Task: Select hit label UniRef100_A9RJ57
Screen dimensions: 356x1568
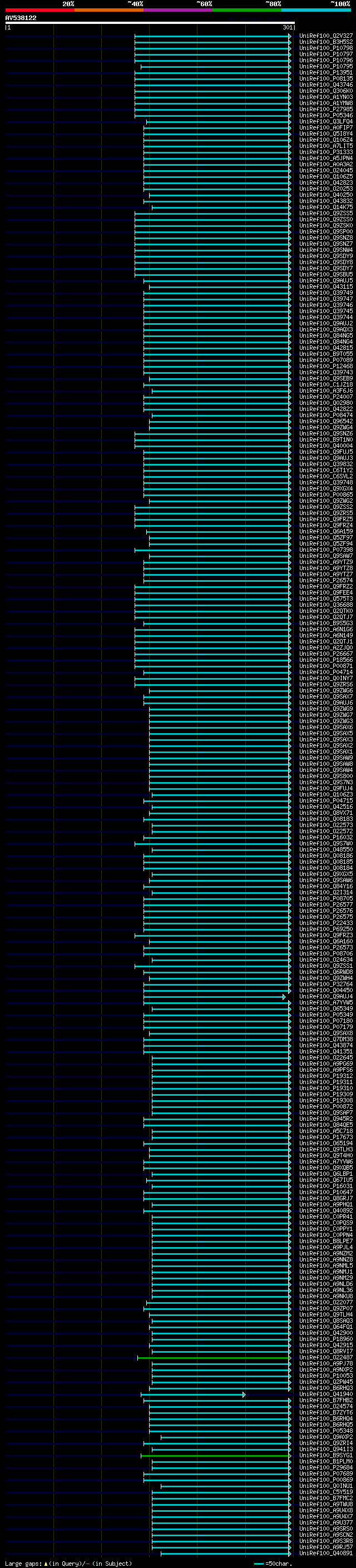Action: click(x=326, y=1547)
